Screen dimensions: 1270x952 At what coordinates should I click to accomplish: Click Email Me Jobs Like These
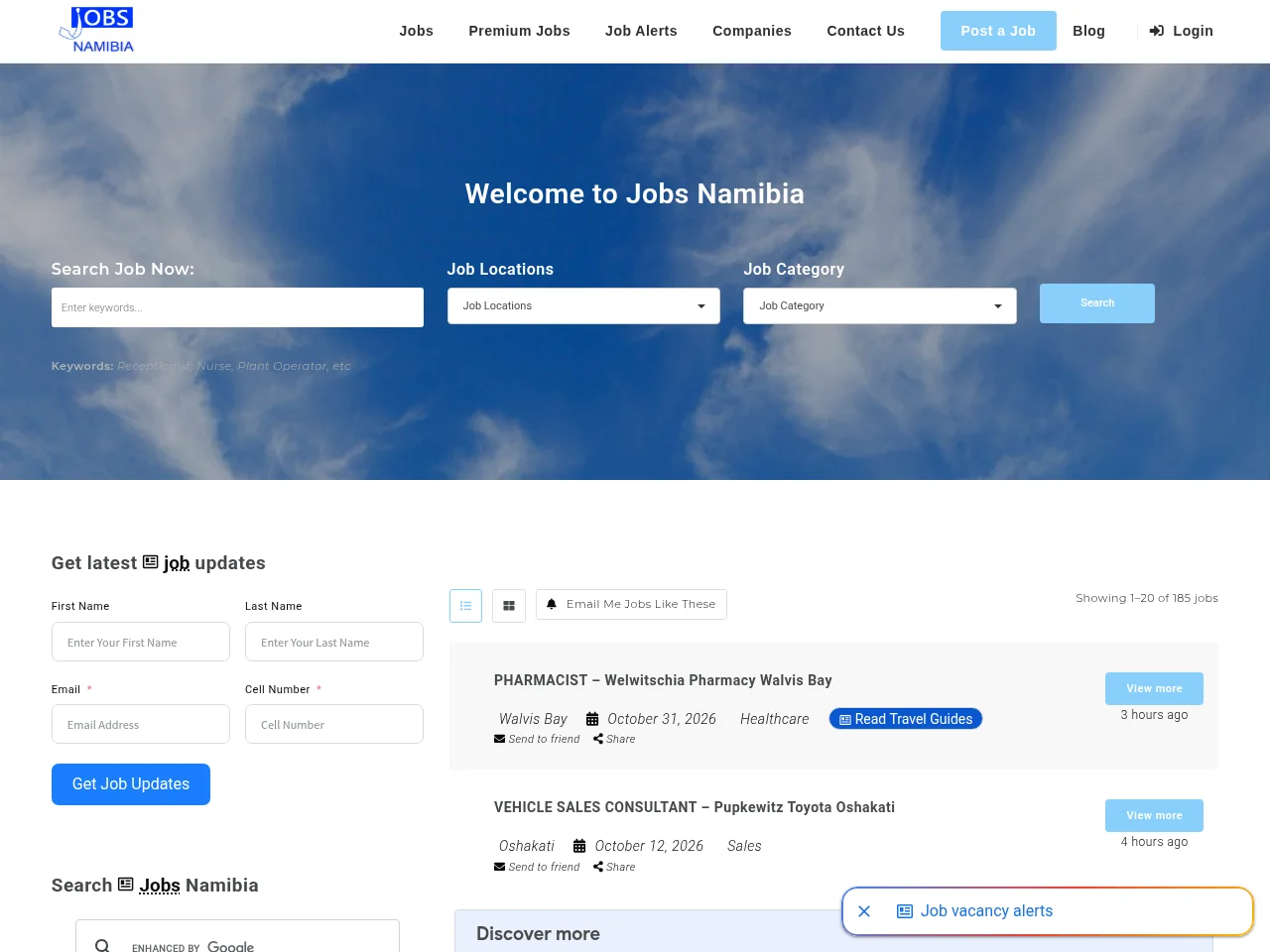[631, 604]
